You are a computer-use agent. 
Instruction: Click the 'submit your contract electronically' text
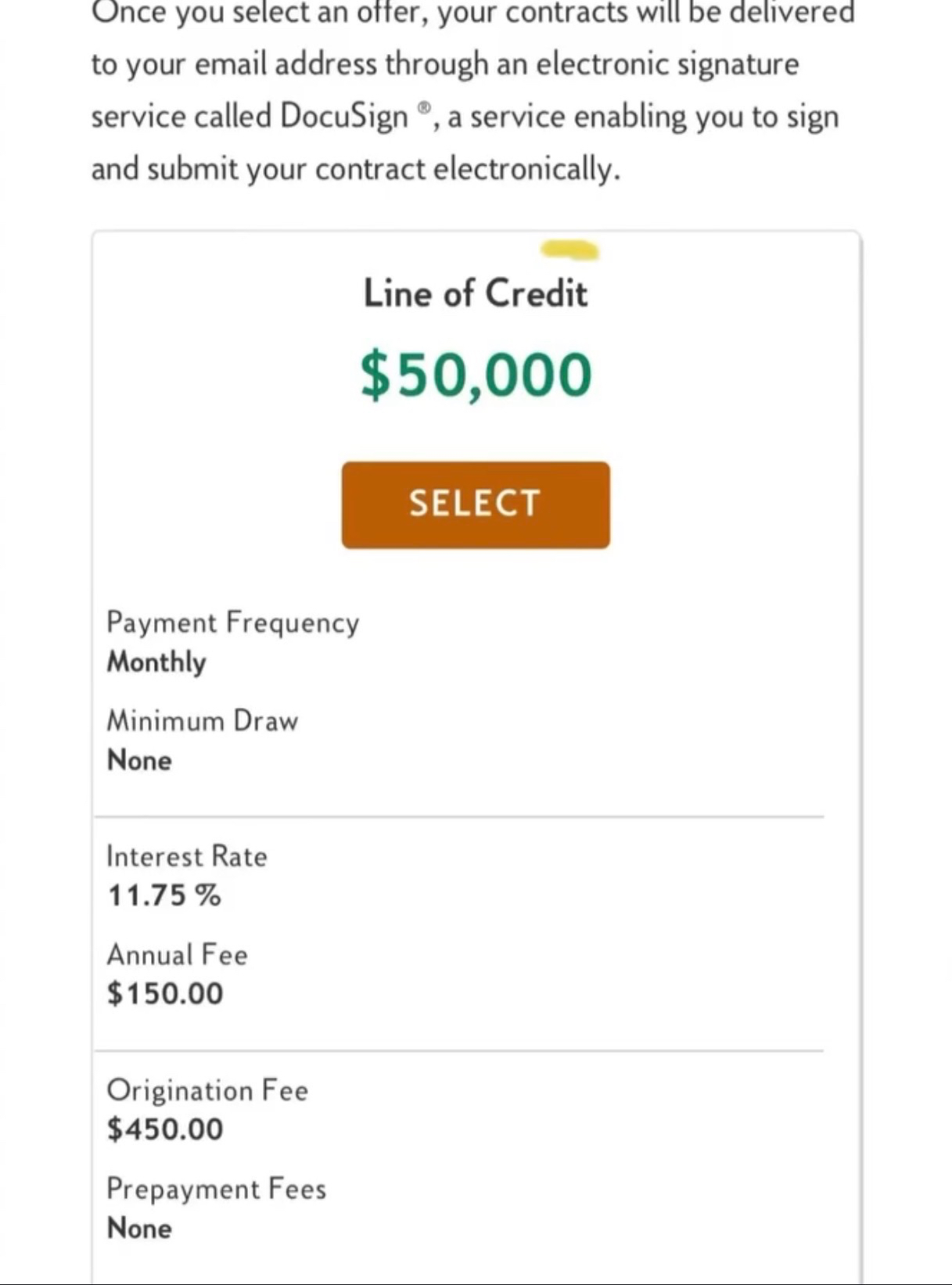[383, 169]
